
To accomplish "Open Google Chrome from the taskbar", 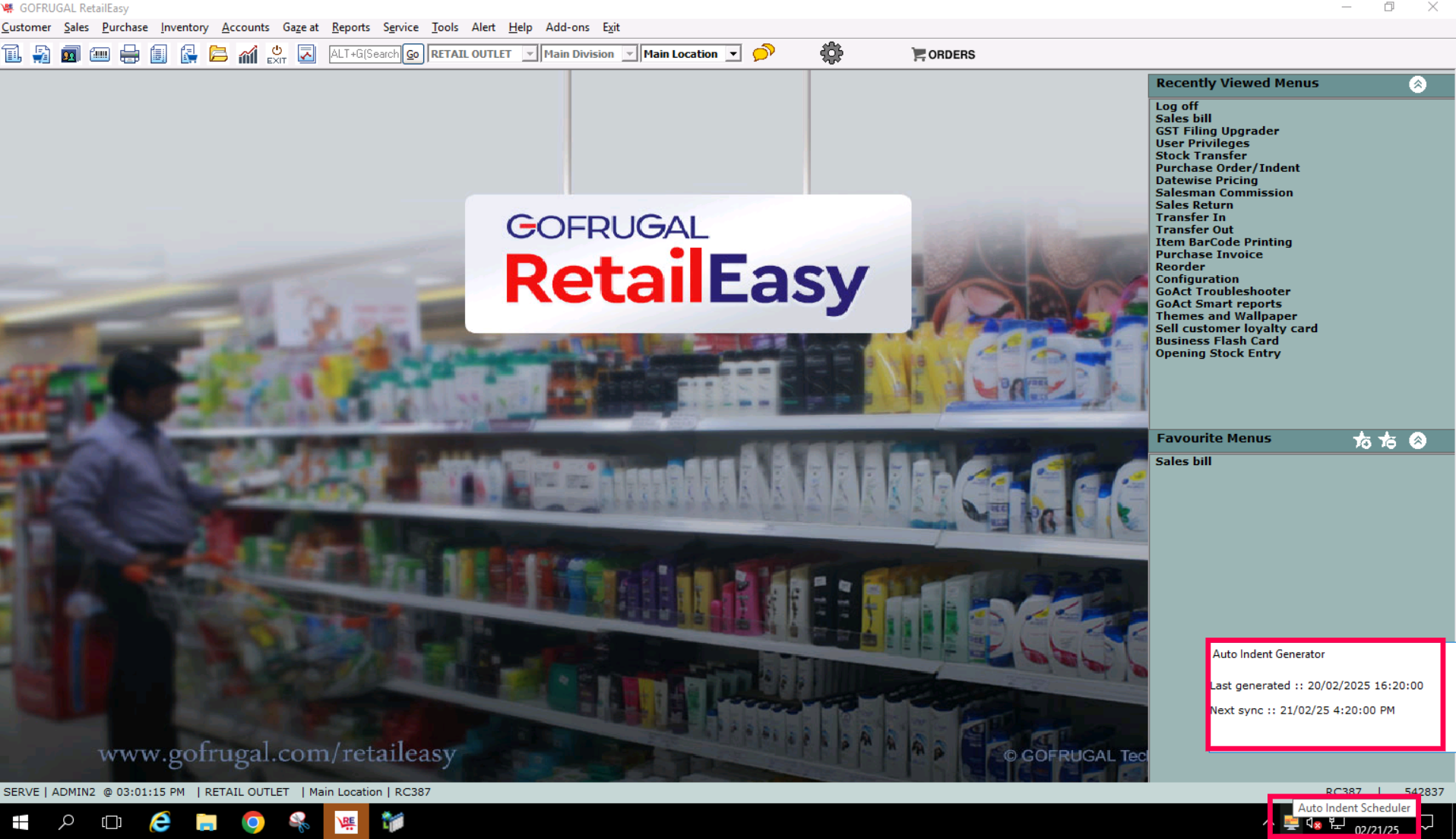I will pyautogui.click(x=253, y=822).
